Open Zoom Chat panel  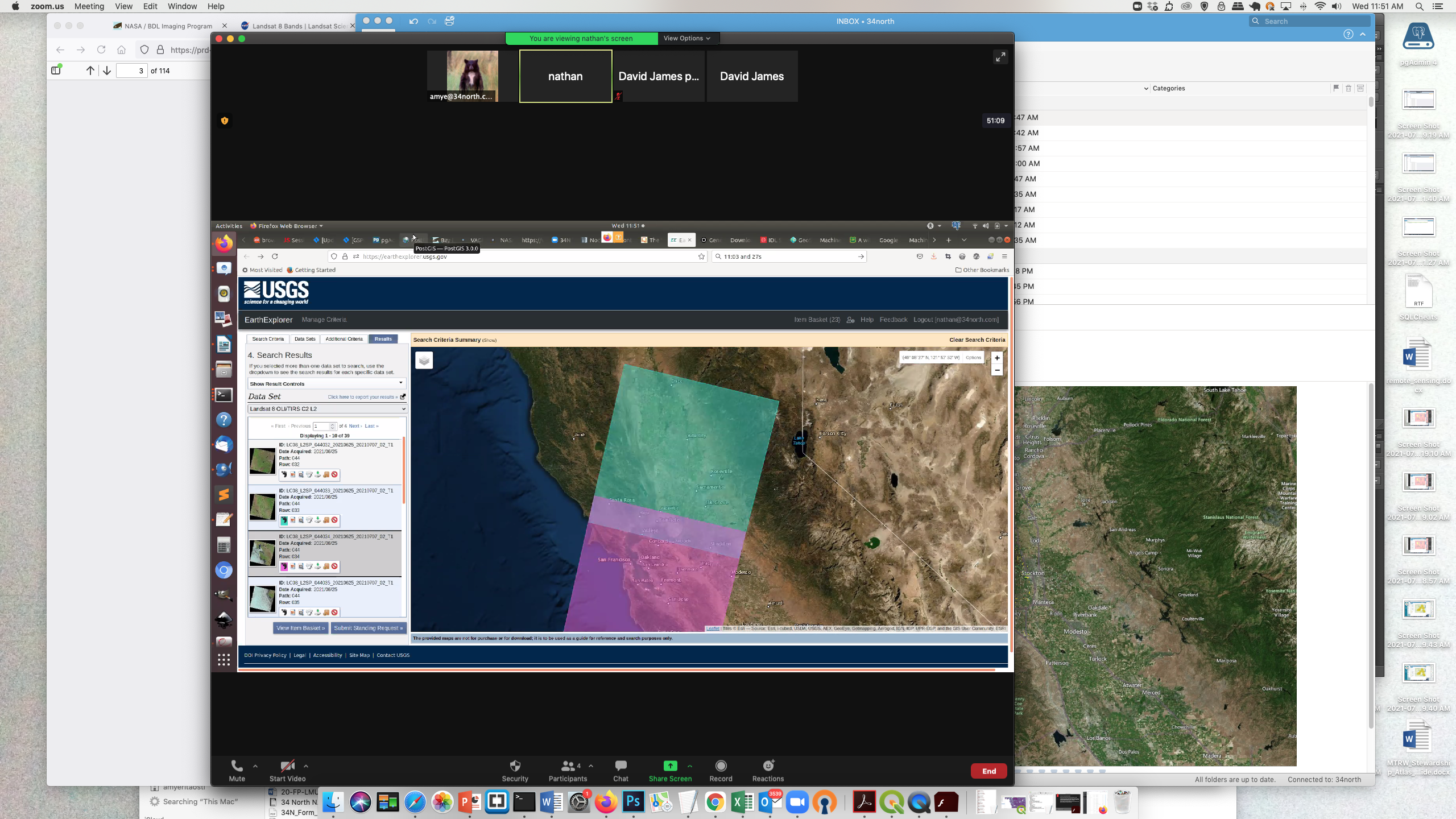coord(621,771)
